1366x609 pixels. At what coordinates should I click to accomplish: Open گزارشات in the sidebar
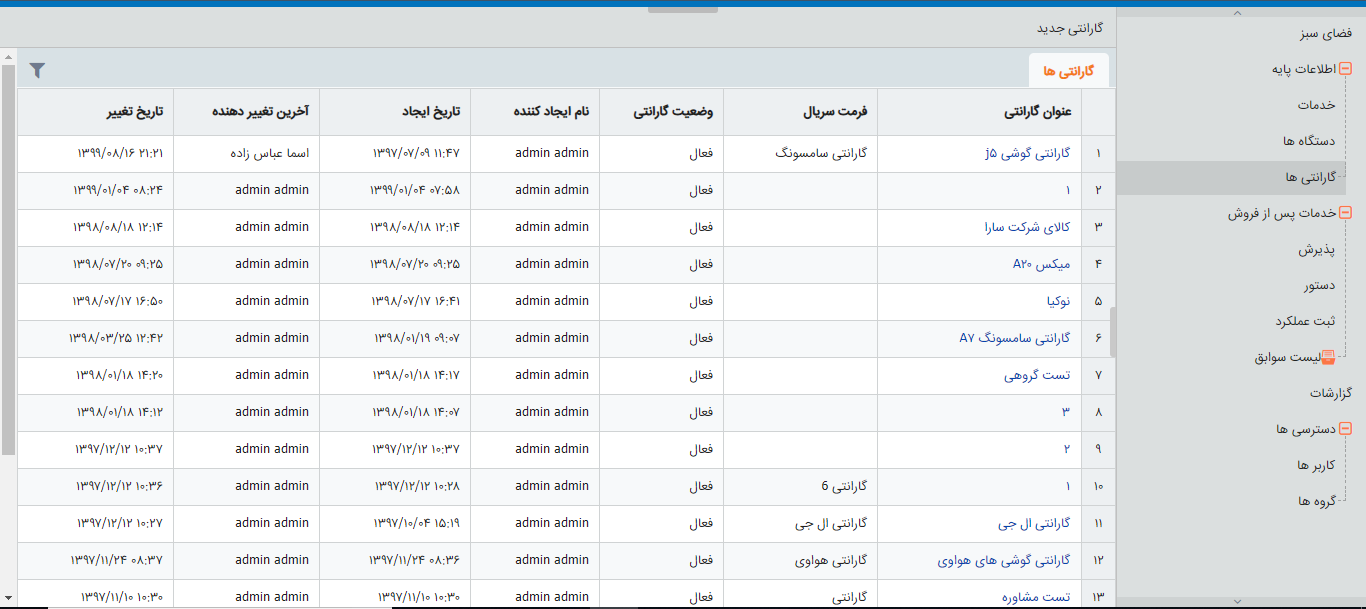[x=1331, y=393]
